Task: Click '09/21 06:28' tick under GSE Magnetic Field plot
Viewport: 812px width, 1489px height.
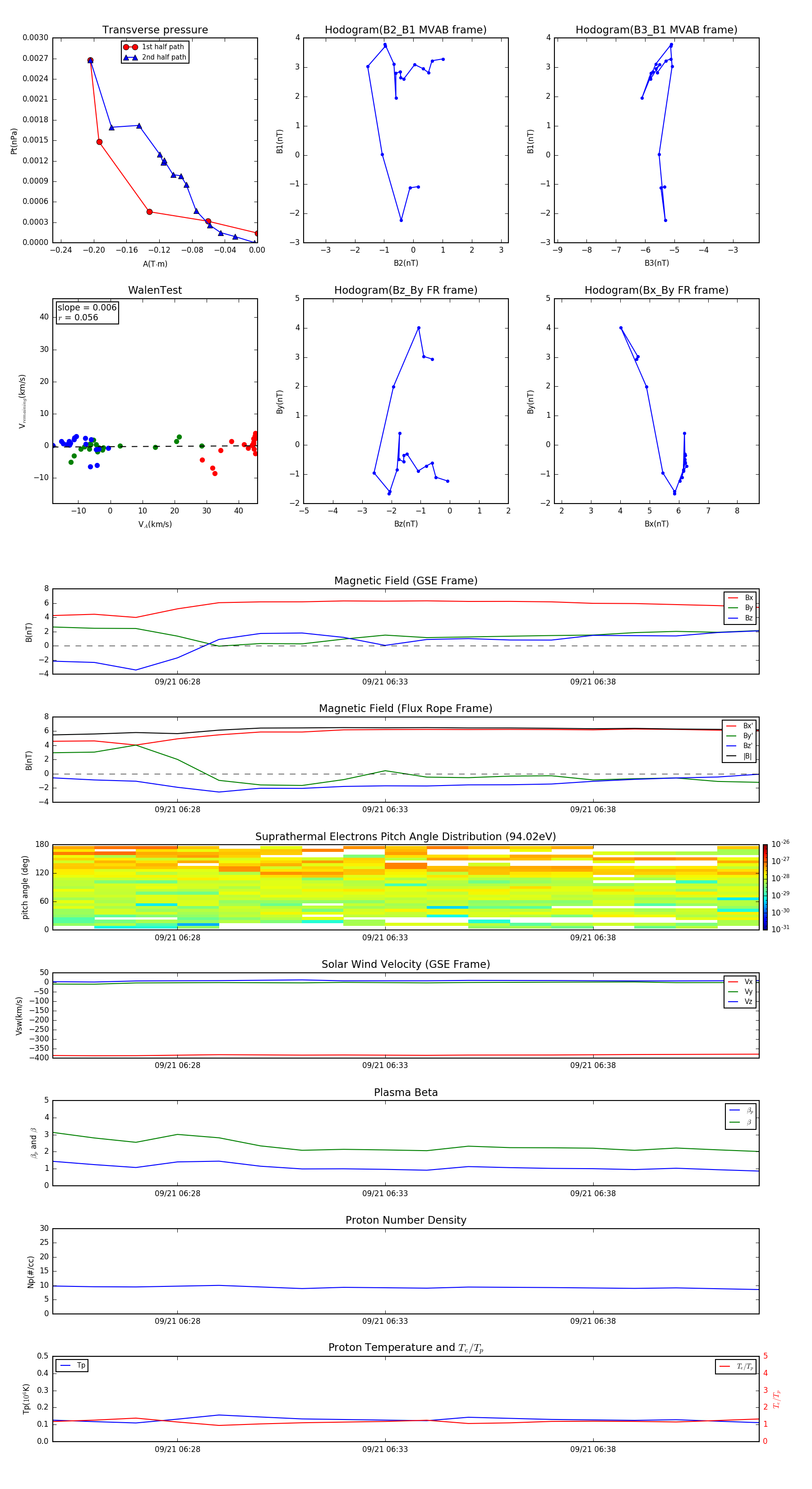Action: (177, 681)
